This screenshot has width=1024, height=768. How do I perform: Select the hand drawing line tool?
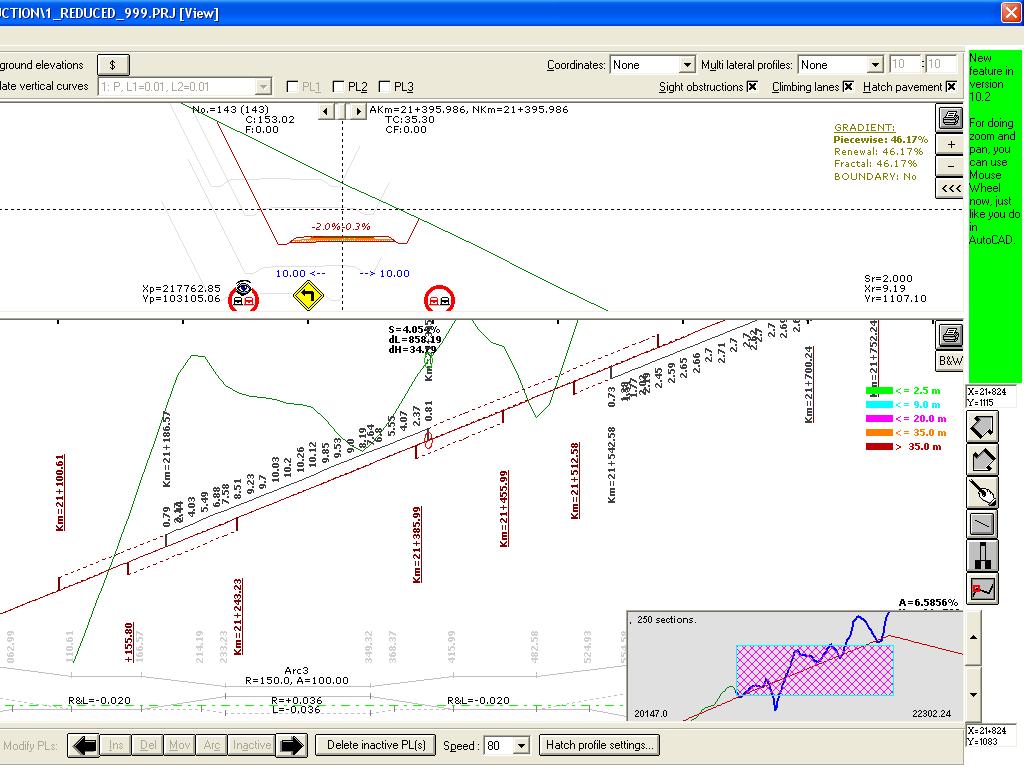(982, 492)
